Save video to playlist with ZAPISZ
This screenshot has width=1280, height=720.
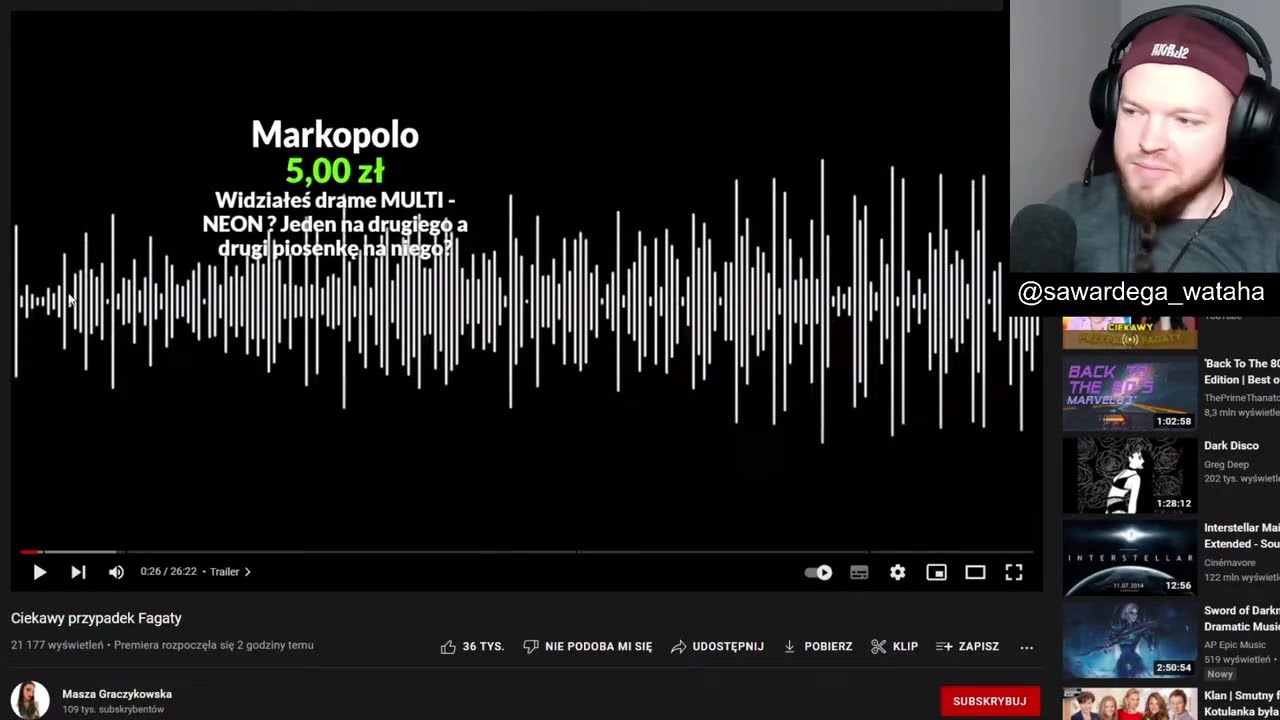(x=967, y=647)
